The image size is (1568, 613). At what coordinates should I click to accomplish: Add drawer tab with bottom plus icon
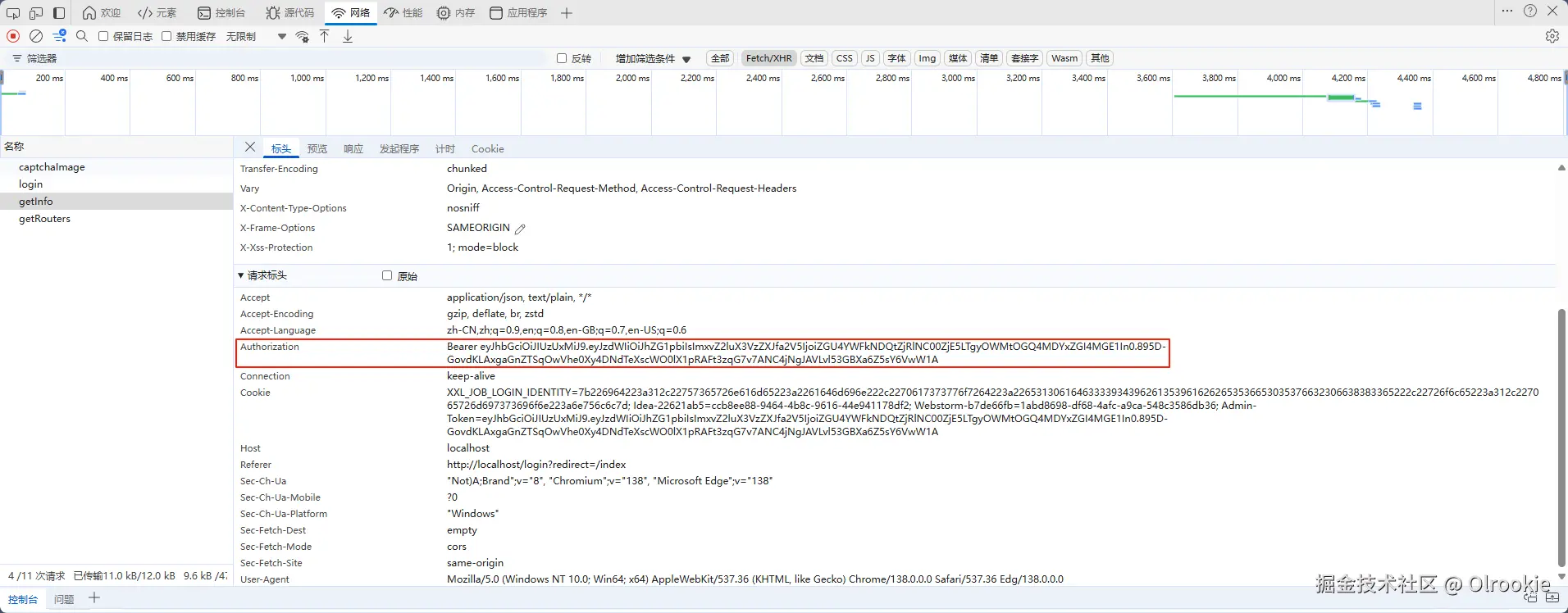[94, 598]
